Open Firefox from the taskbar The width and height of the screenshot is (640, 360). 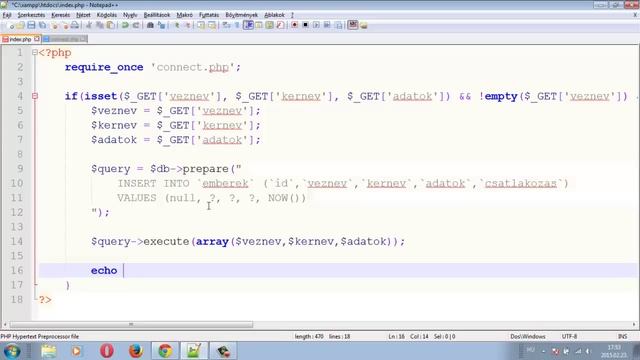coord(136,351)
